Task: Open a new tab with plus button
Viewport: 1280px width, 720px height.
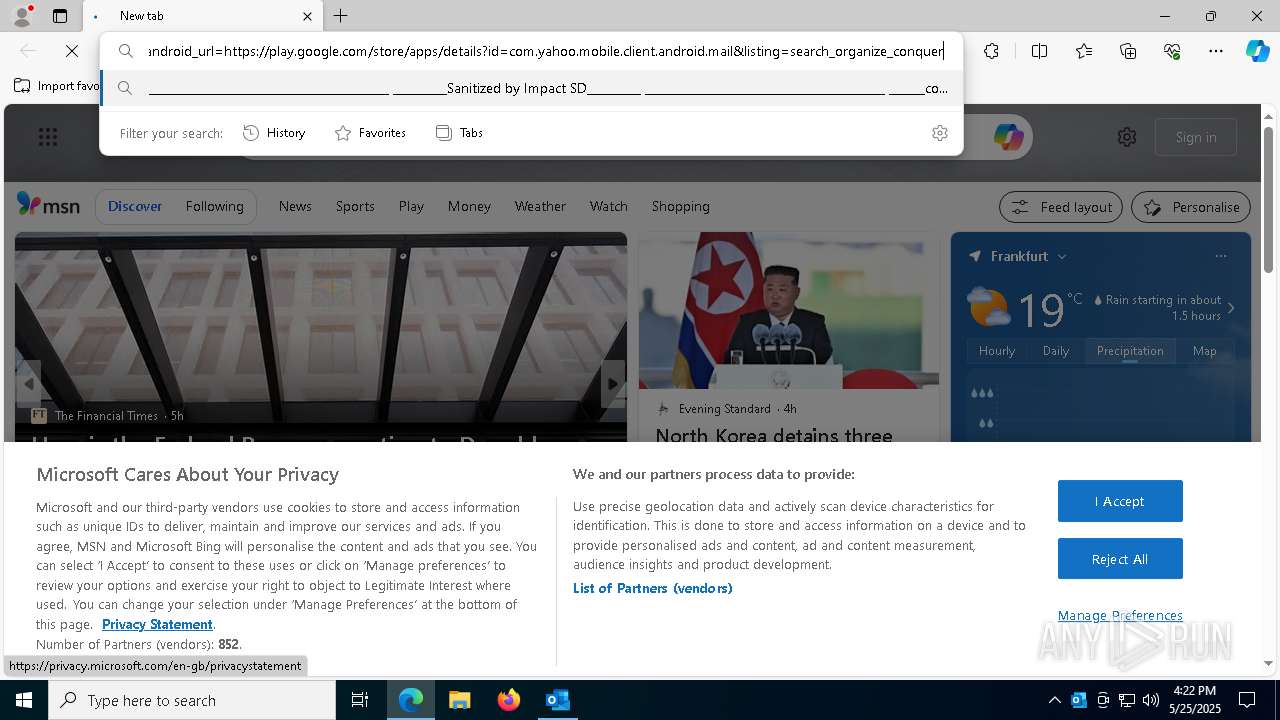Action: (x=341, y=16)
